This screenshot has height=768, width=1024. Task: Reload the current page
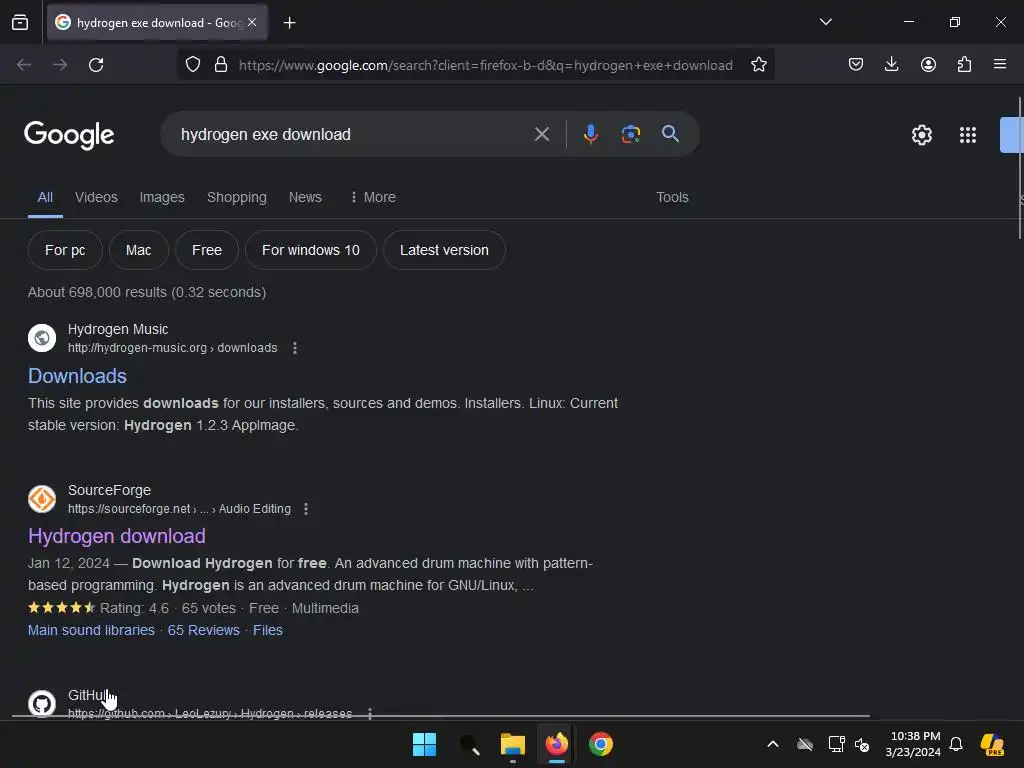96,65
